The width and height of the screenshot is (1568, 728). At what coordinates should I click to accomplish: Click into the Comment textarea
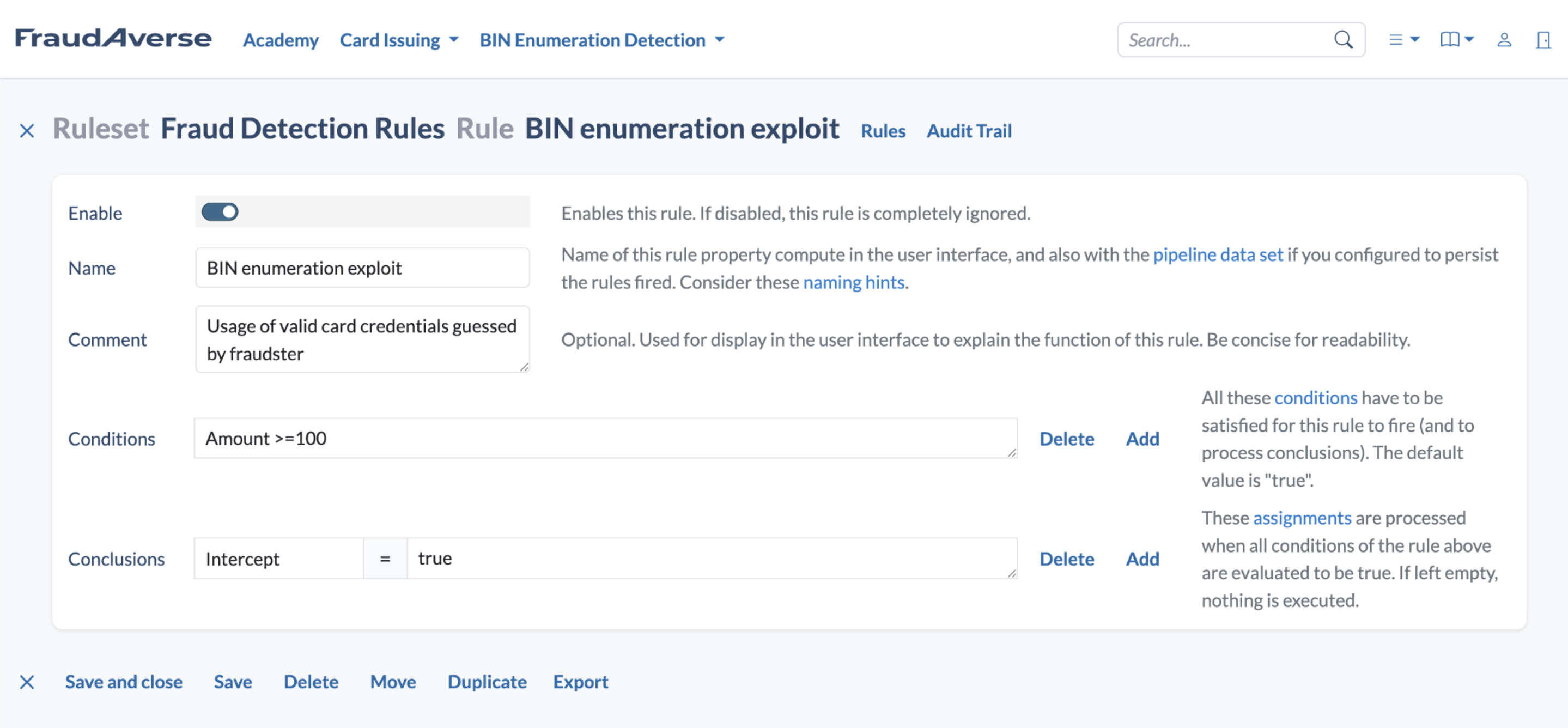click(362, 339)
